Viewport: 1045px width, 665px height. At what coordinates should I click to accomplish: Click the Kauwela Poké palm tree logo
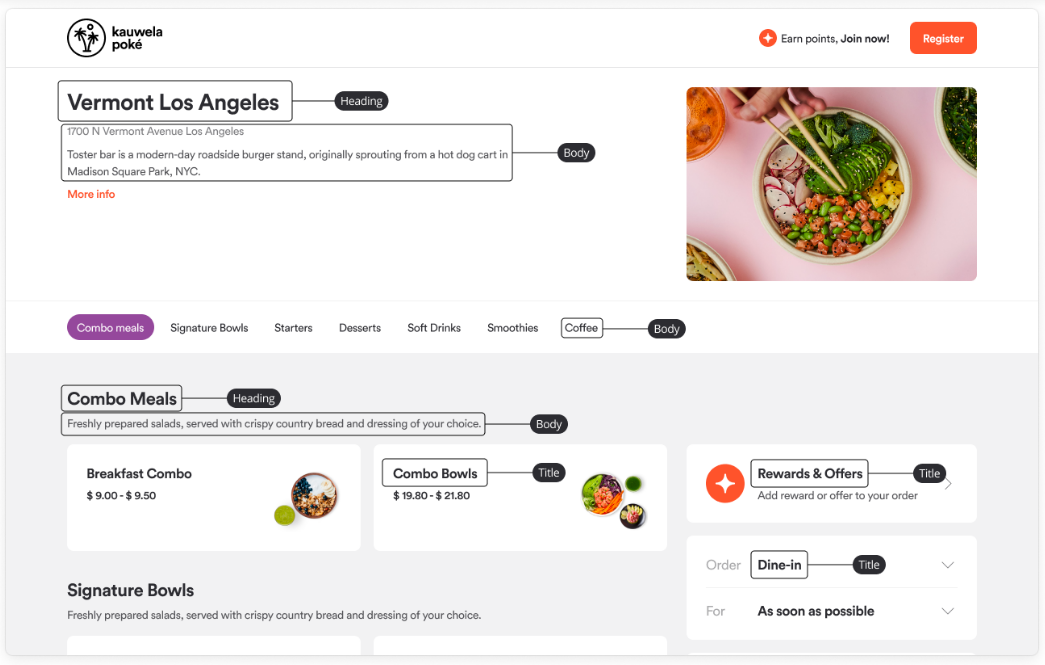tap(87, 38)
